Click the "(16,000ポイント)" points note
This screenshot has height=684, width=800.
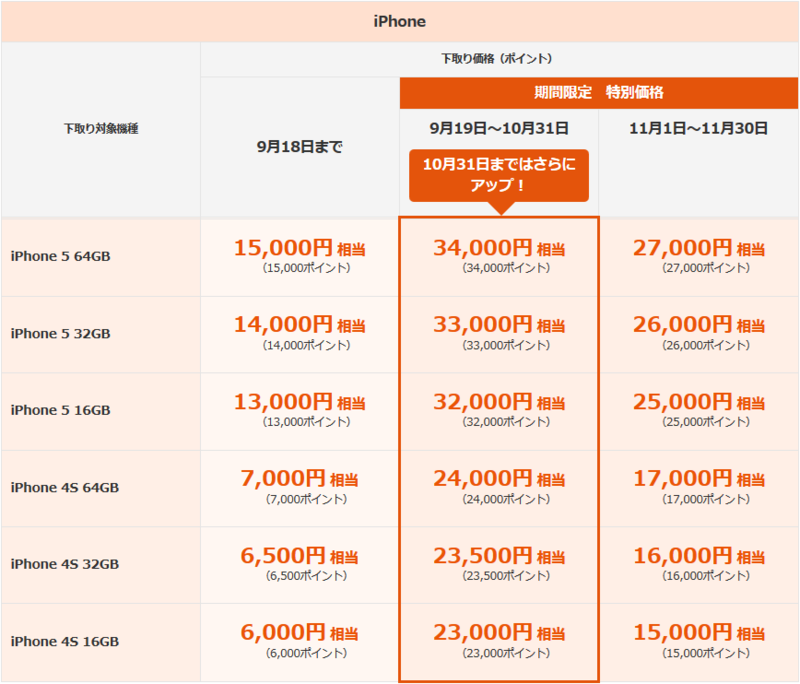tap(706, 576)
